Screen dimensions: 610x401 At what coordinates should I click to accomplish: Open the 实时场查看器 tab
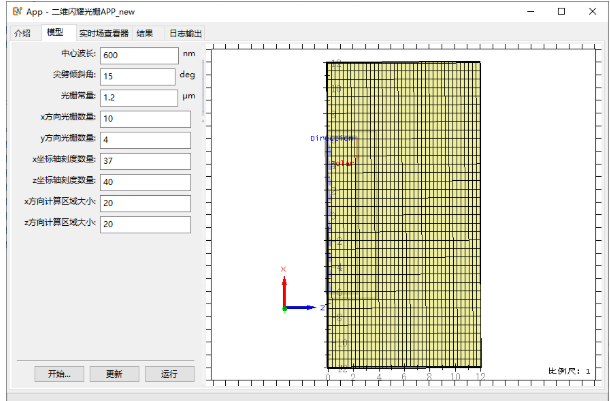pos(103,33)
